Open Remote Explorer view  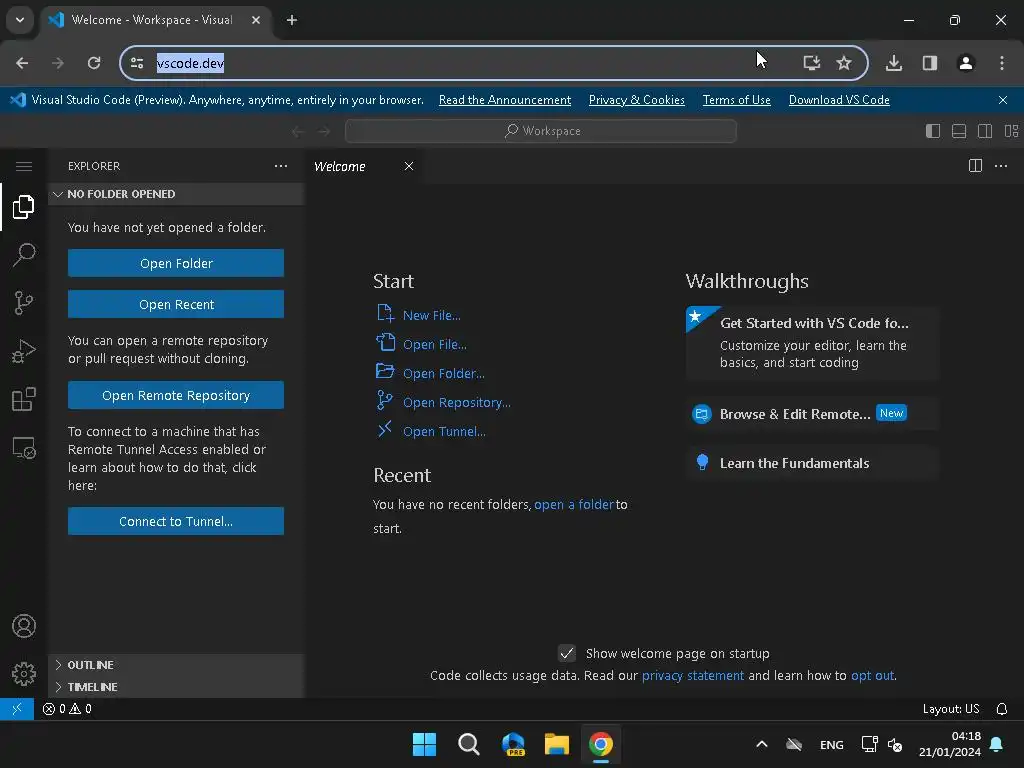[x=24, y=448]
